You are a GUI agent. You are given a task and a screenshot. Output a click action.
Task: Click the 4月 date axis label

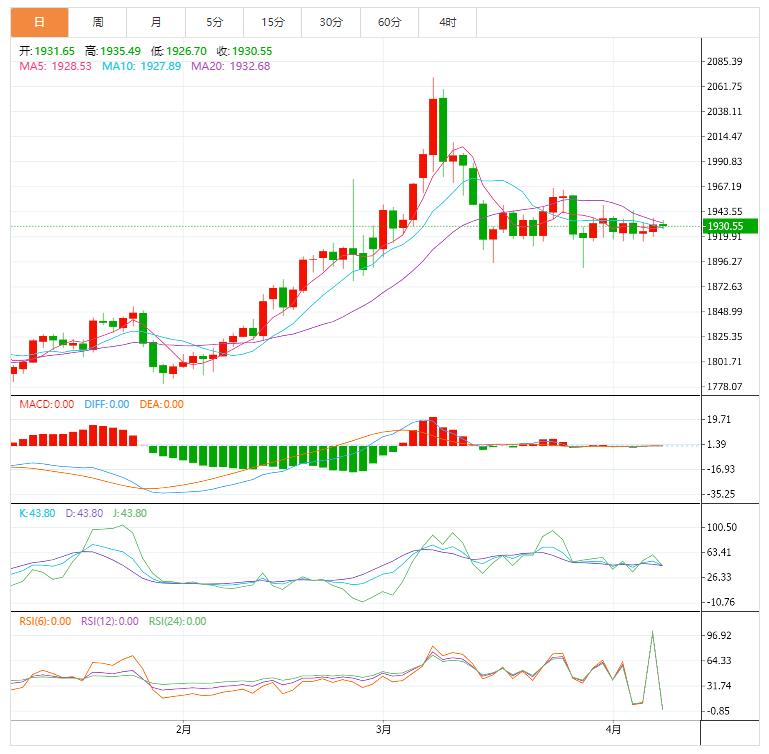pyautogui.click(x=613, y=729)
